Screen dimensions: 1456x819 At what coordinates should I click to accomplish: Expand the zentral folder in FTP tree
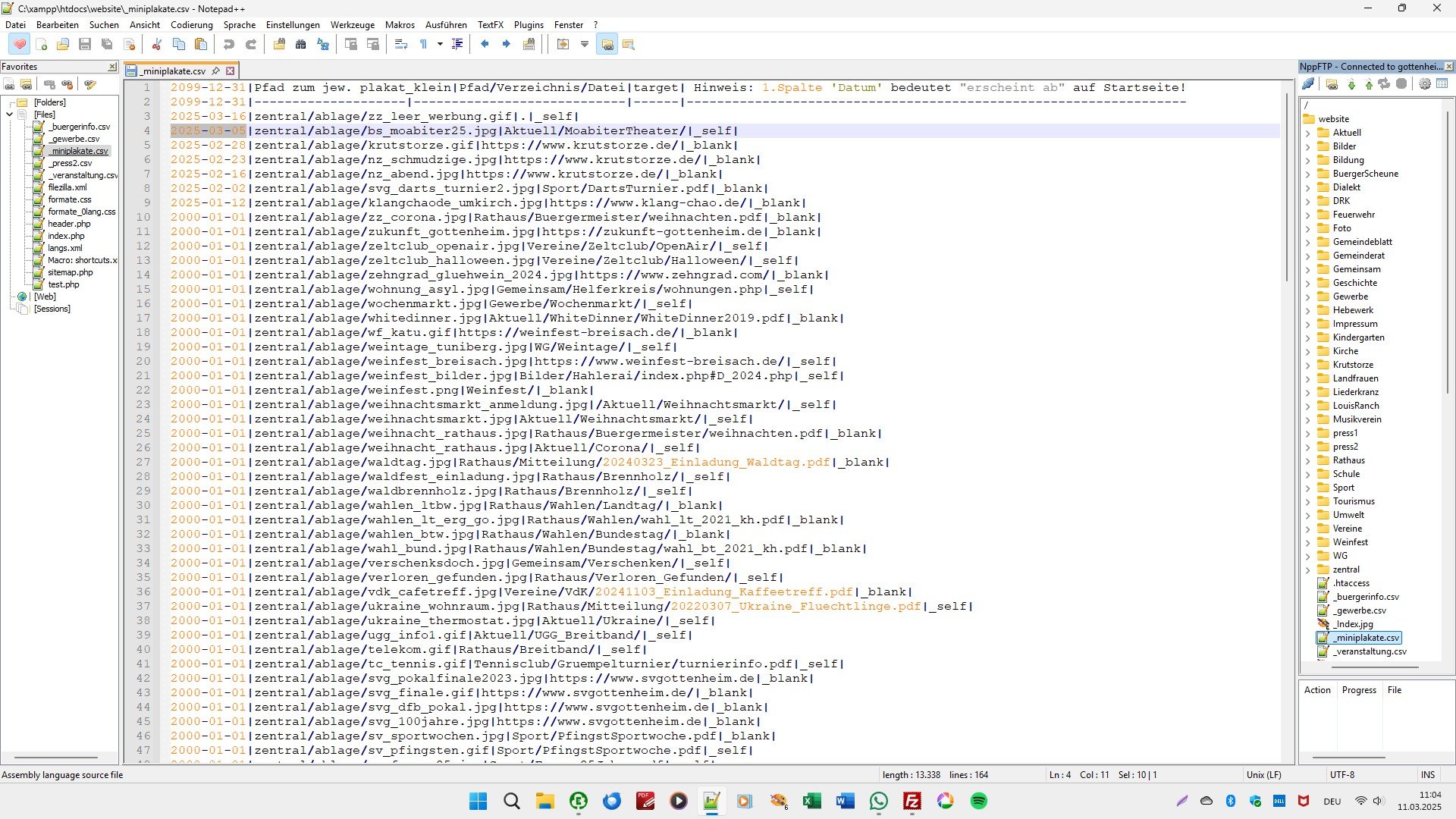[x=1308, y=570]
